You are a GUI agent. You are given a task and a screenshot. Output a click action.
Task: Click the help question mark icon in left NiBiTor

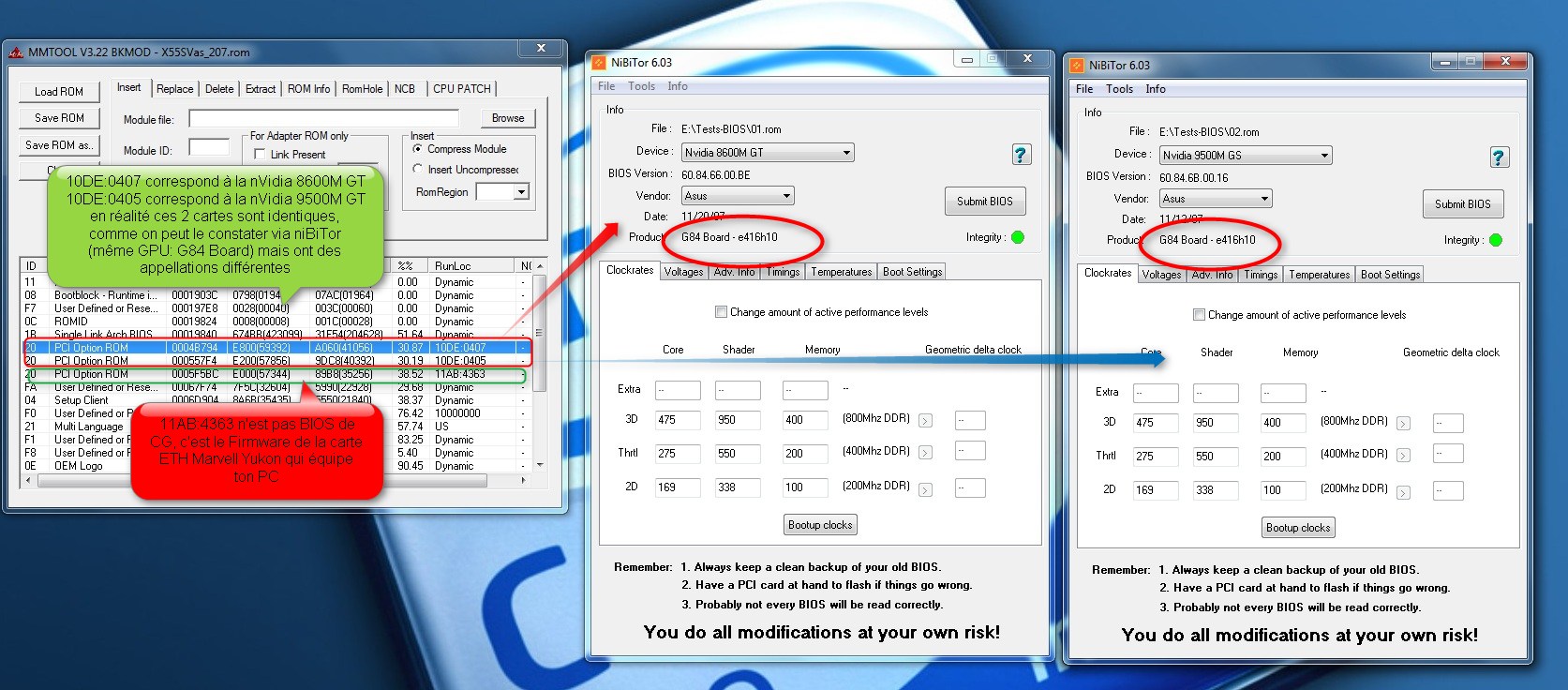[x=1022, y=155]
